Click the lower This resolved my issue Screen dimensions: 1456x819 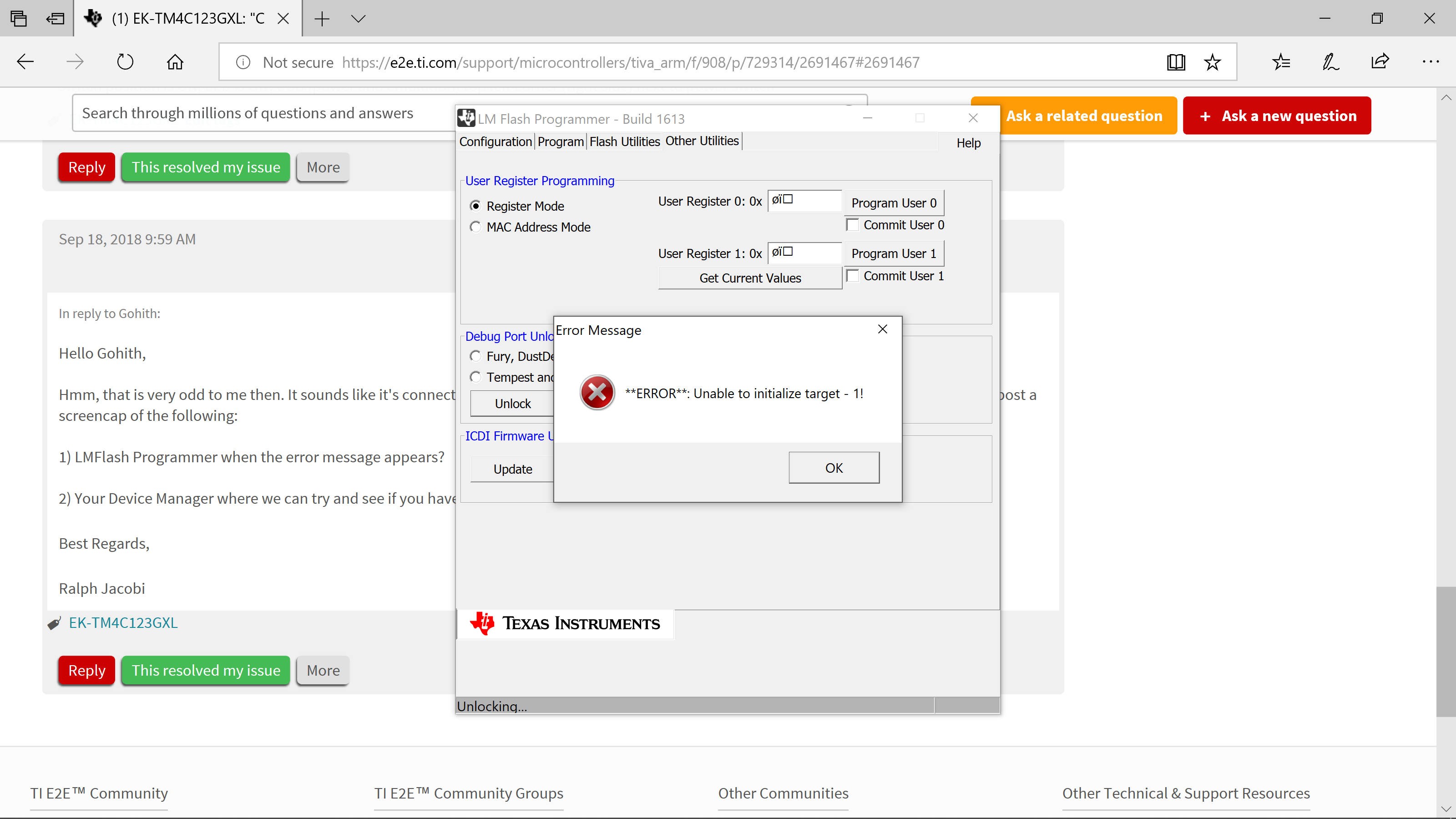click(206, 670)
